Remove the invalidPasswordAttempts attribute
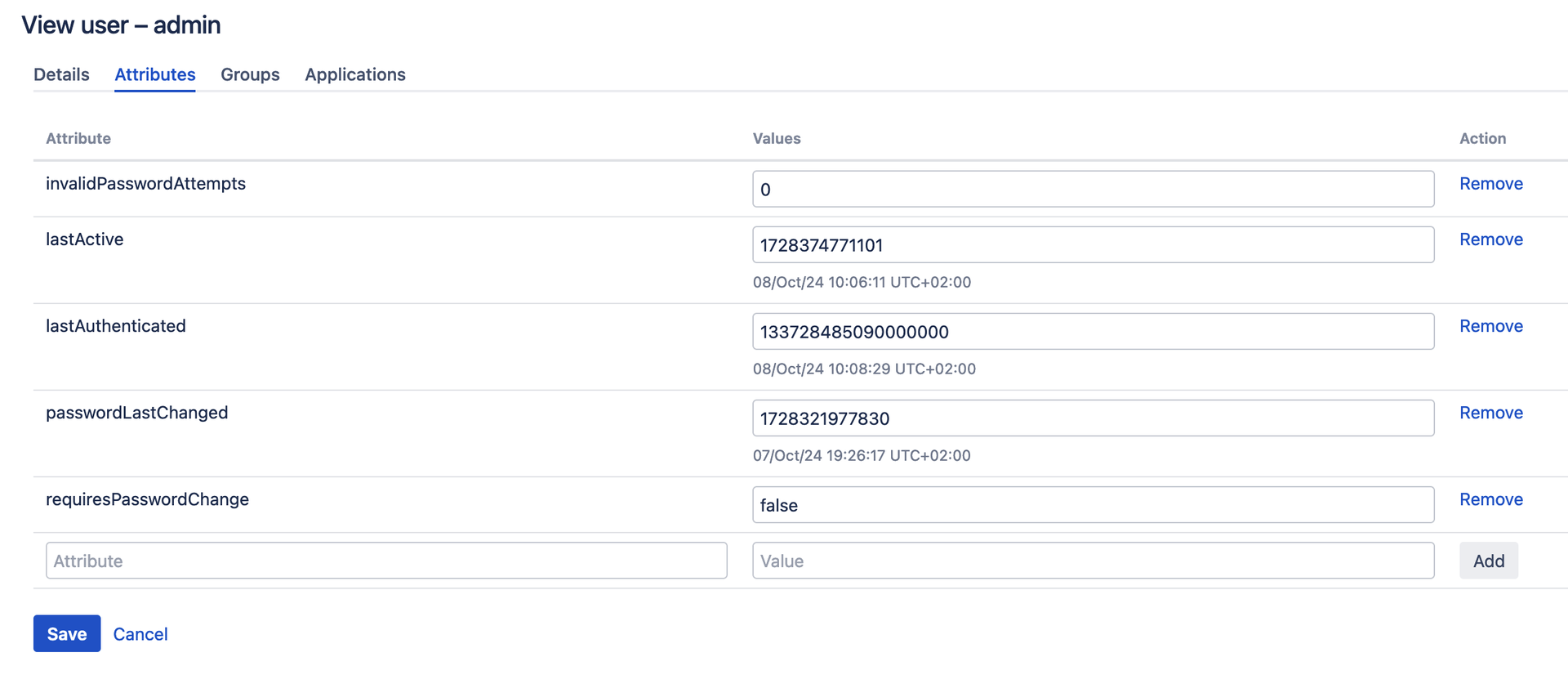The height and width of the screenshot is (675, 1568). point(1491,184)
